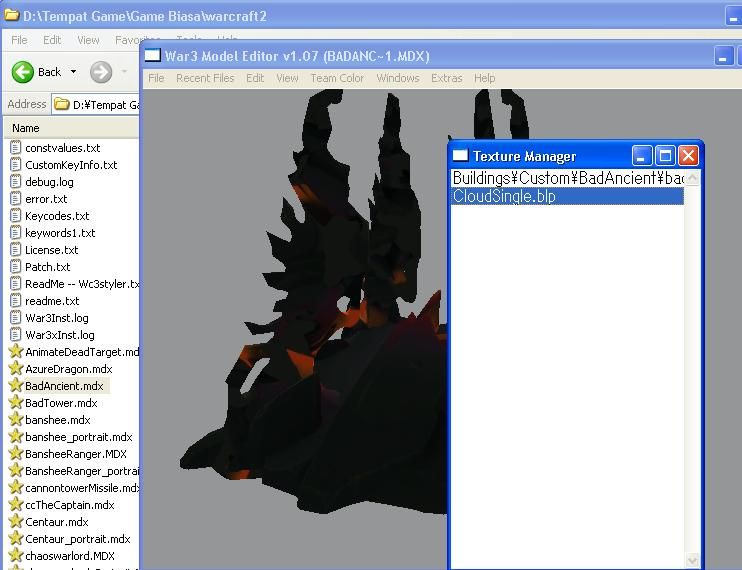Open View menu in Explorer window

pos(88,40)
